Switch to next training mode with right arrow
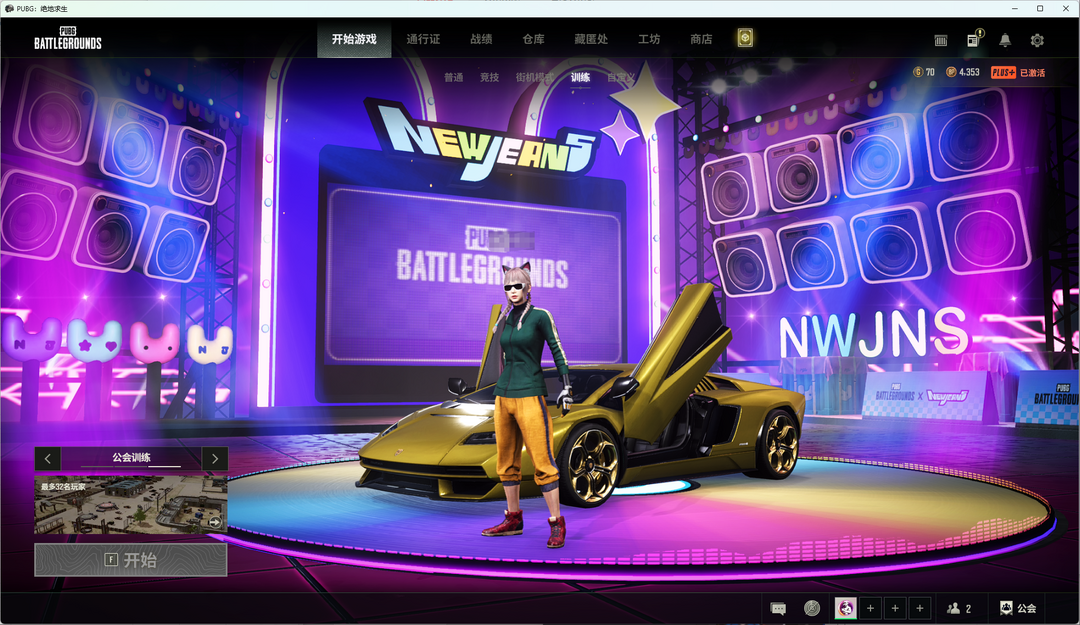1080x625 pixels. click(215, 458)
